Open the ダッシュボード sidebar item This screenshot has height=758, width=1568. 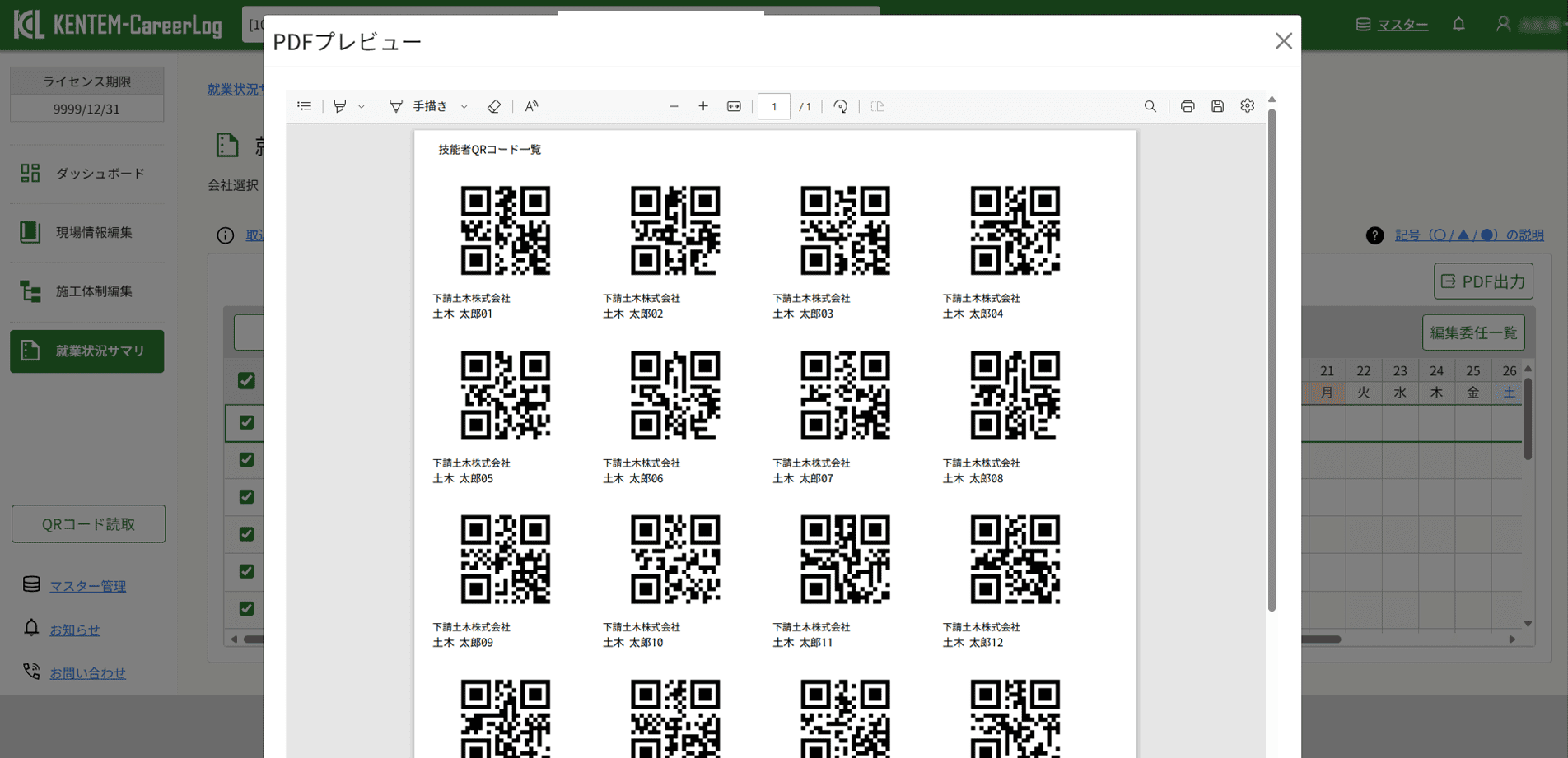[86, 173]
